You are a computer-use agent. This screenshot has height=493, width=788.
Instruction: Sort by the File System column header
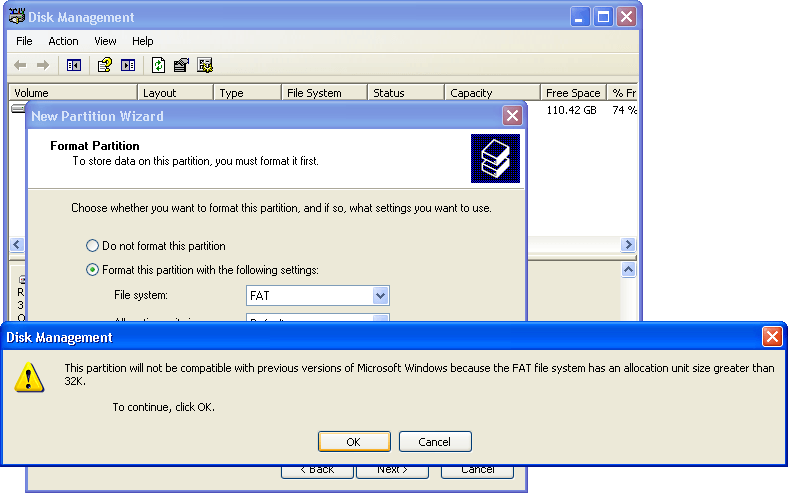[324, 93]
